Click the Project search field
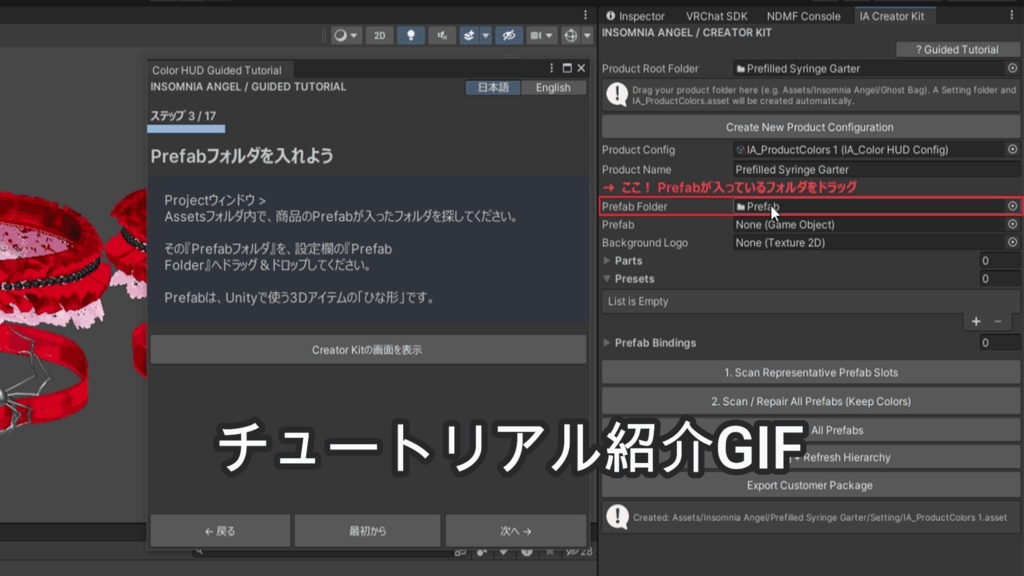 323,552
